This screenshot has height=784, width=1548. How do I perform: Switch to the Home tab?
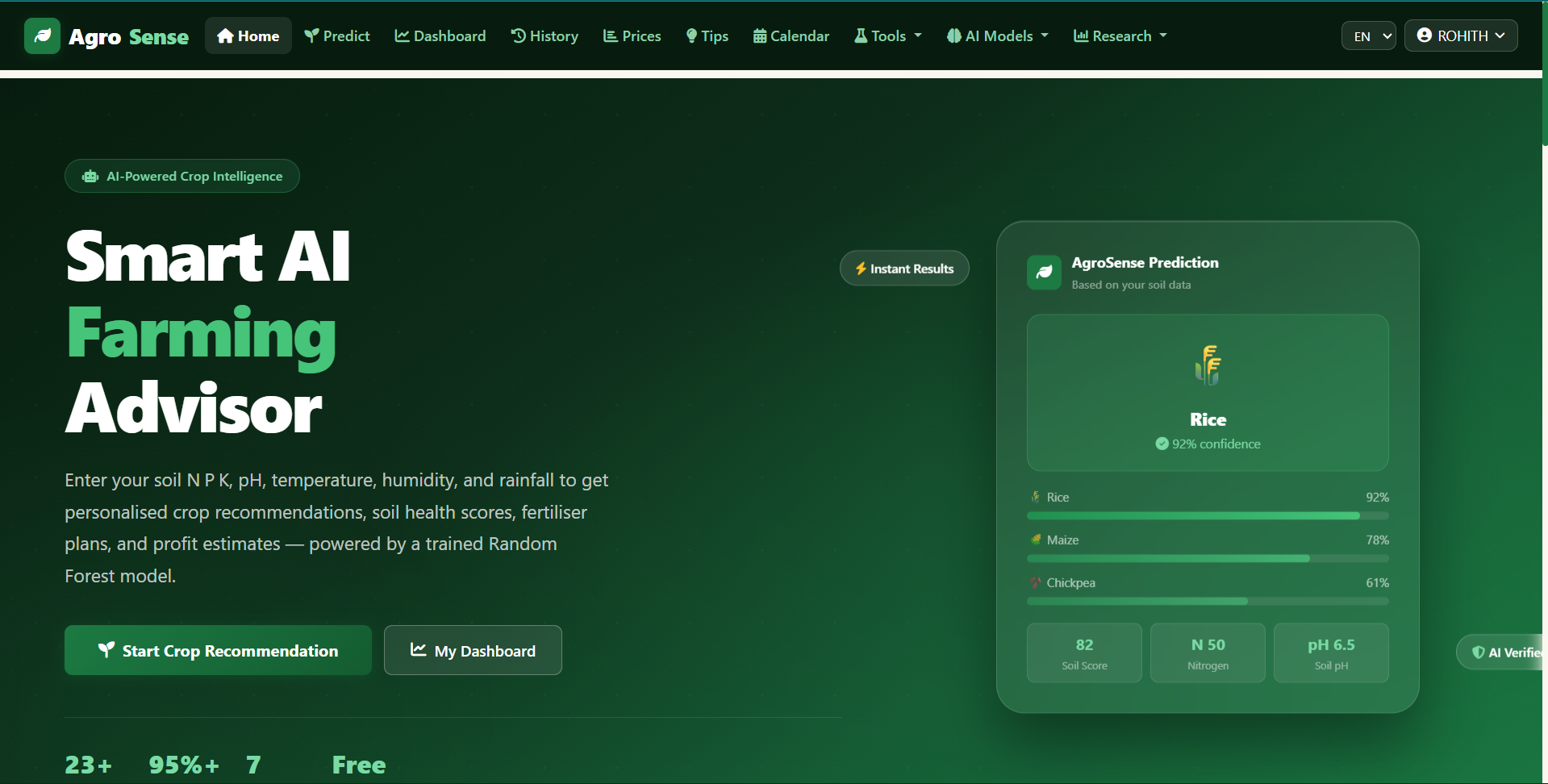(248, 35)
